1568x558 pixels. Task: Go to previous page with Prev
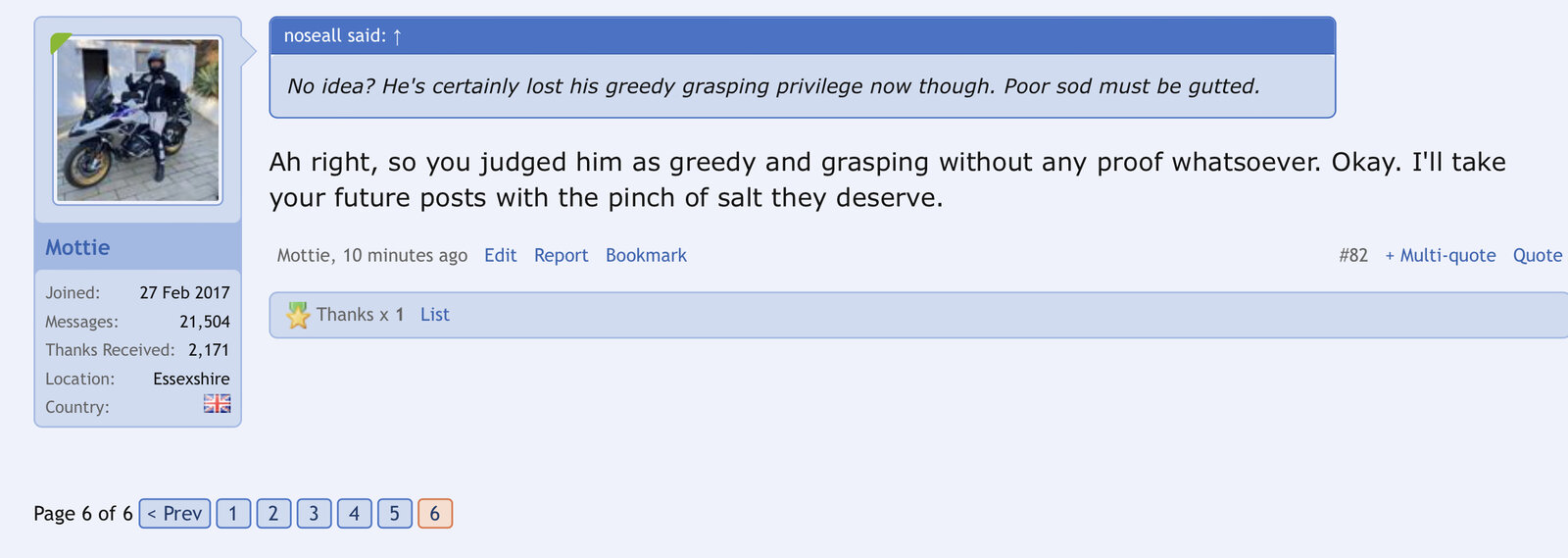[174, 513]
